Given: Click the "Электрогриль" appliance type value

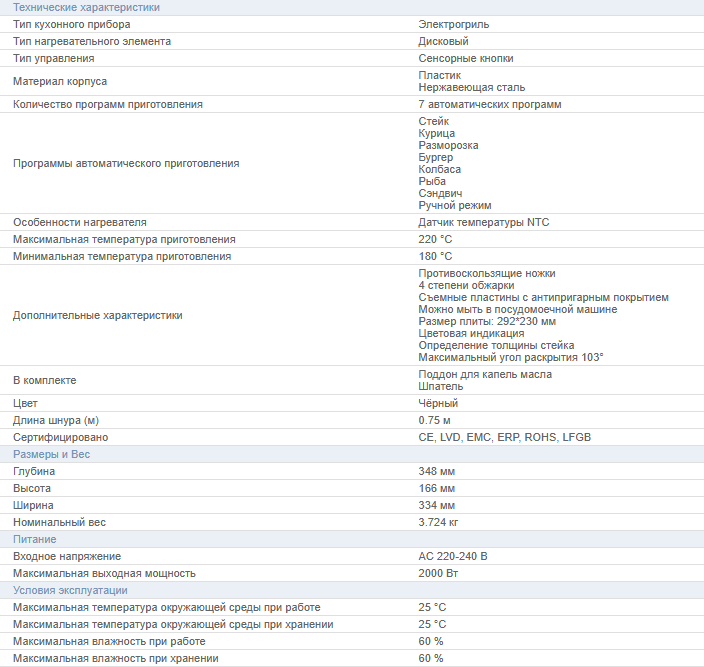Looking at the screenshot, I should (x=453, y=24).
